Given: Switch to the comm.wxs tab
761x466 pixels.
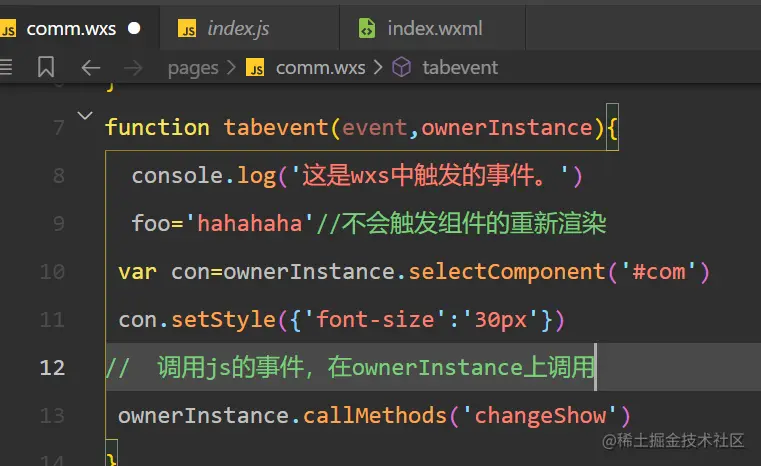Looking at the screenshot, I should tap(71, 29).
